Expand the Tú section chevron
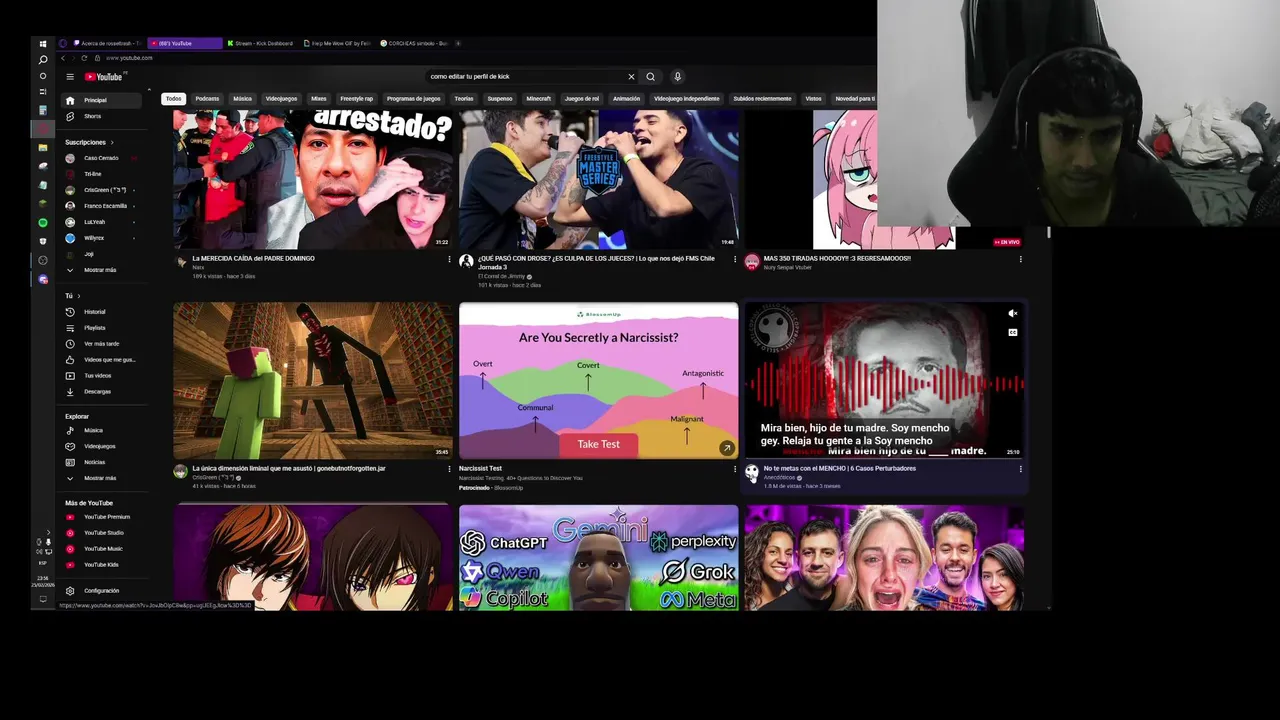The image size is (1280, 720). [x=79, y=296]
